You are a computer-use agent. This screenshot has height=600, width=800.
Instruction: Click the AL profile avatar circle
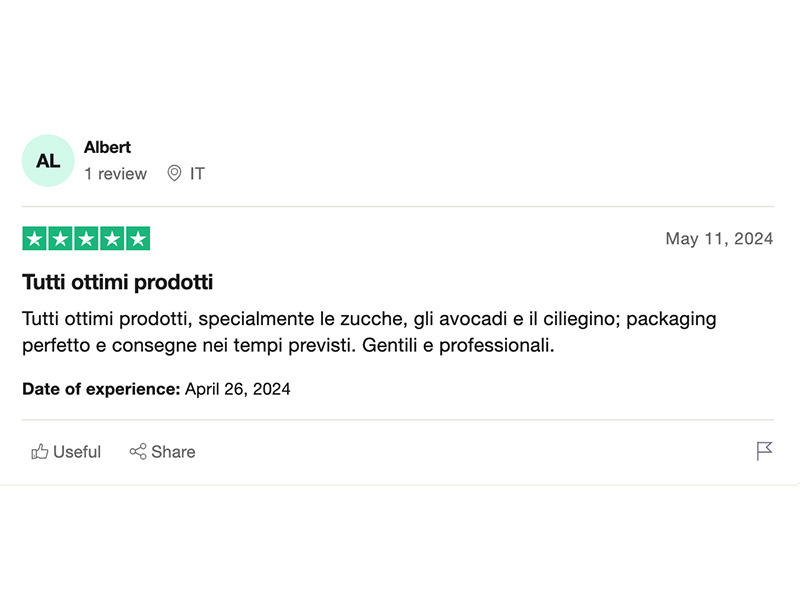(x=48, y=161)
